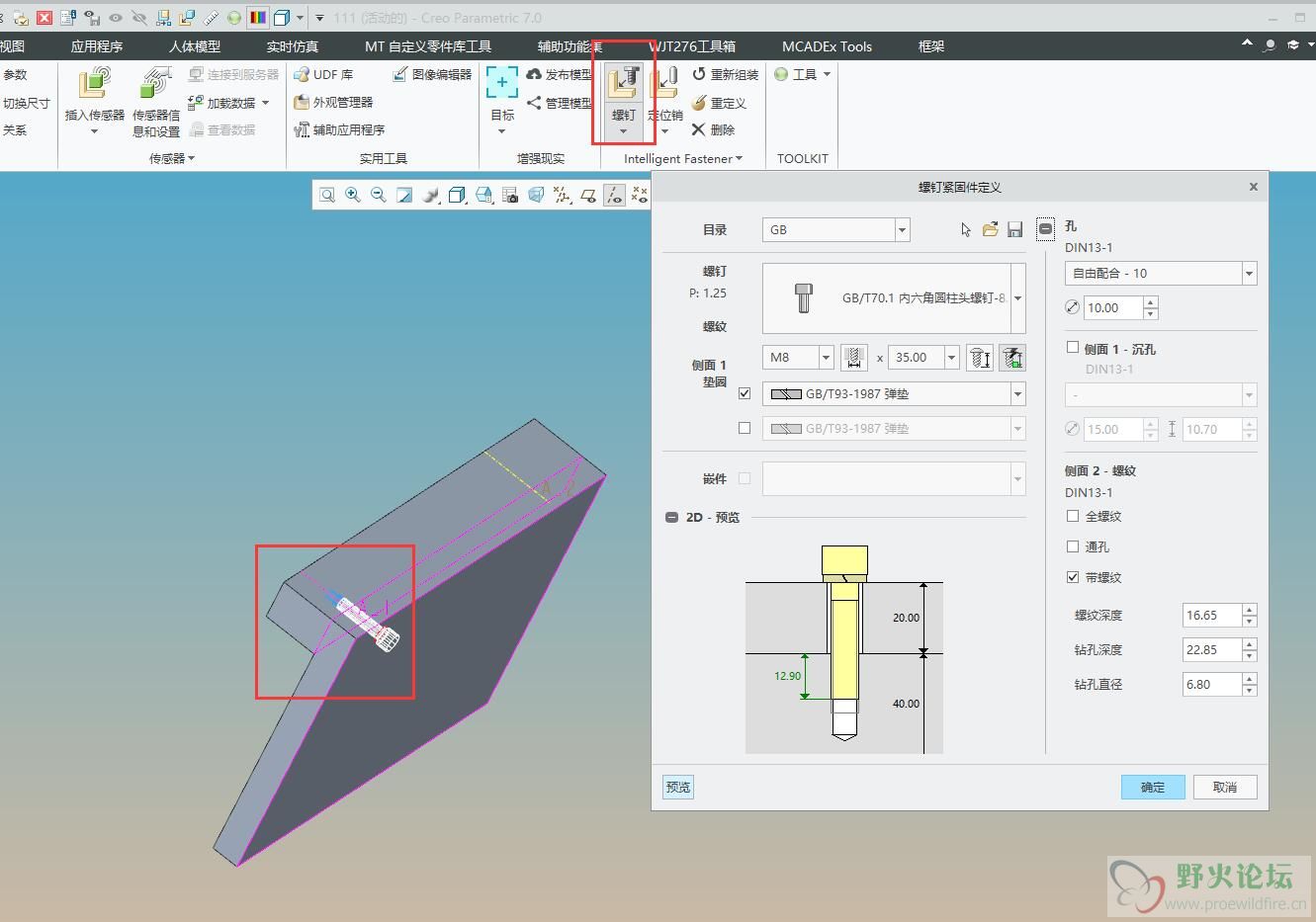The image size is (1316, 922).
Task: Click the 定位销 dowel pin icon
Action: tap(664, 83)
